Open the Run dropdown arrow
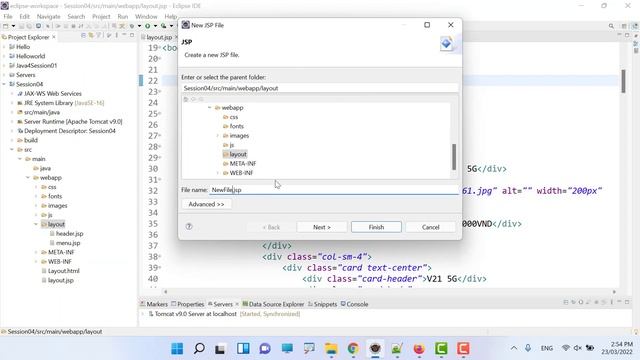The height and width of the screenshot is (360, 640). click(x=155, y=26)
